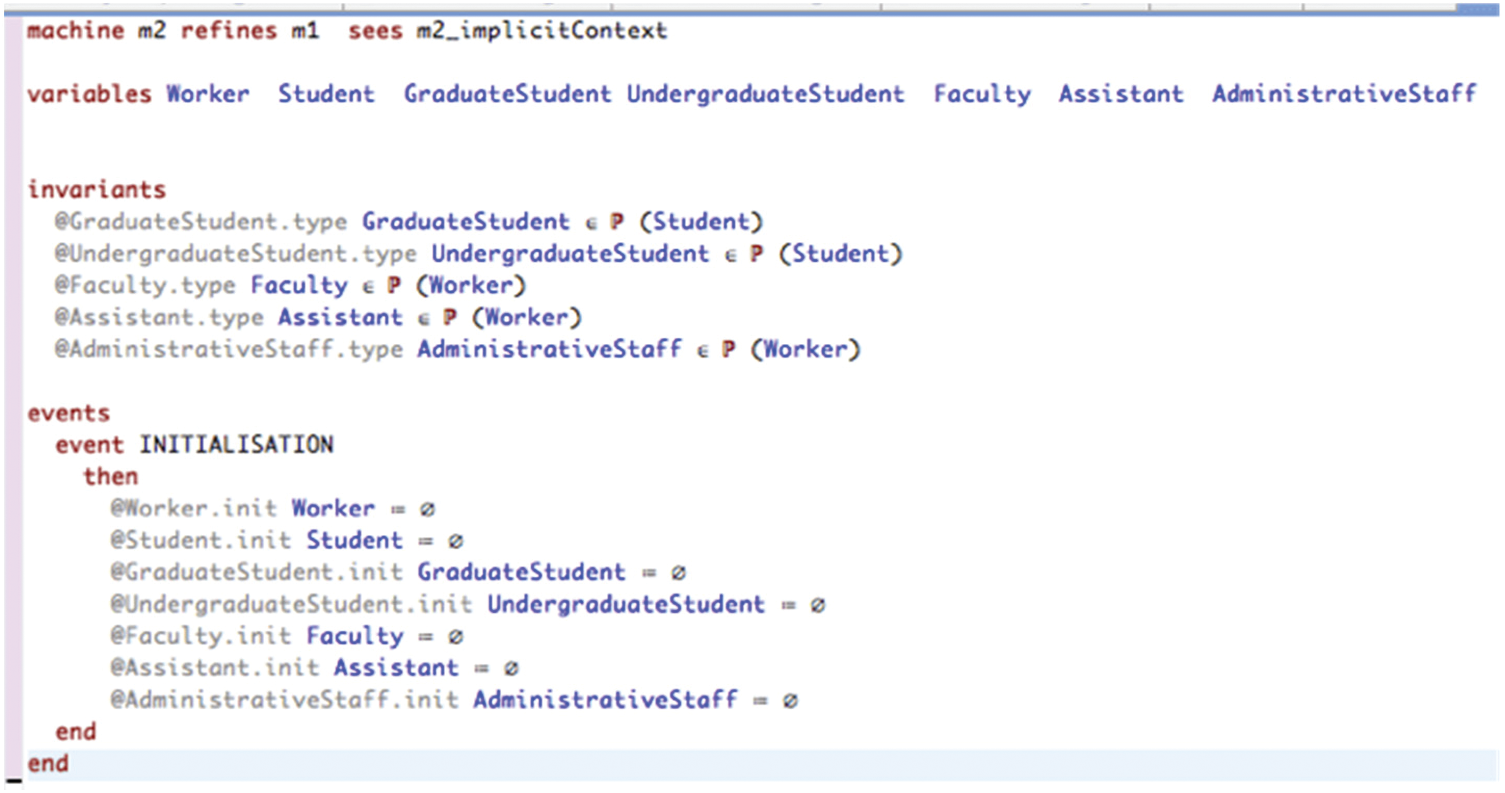This screenshot has width=1505, height=793.
Task: Click the 'refines' keyword
Action: 228,31
